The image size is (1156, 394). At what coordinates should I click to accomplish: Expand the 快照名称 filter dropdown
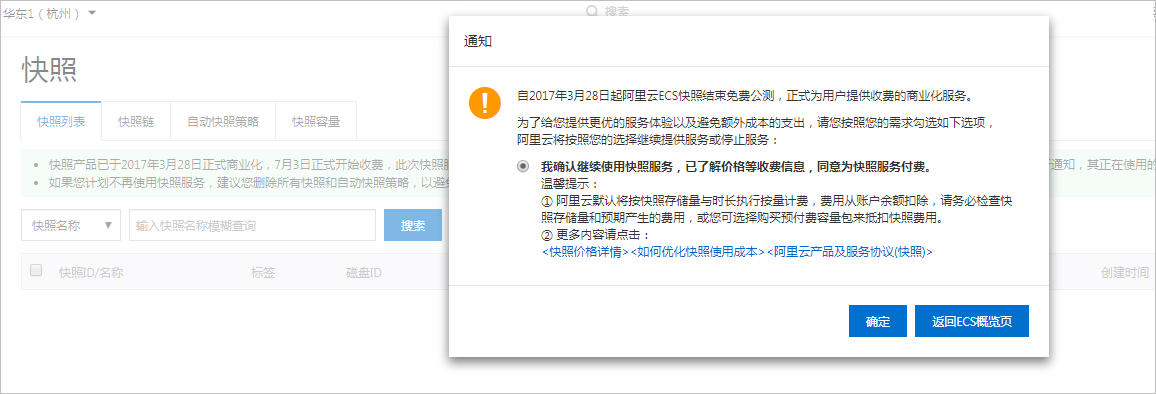click(x=71, y=225)
